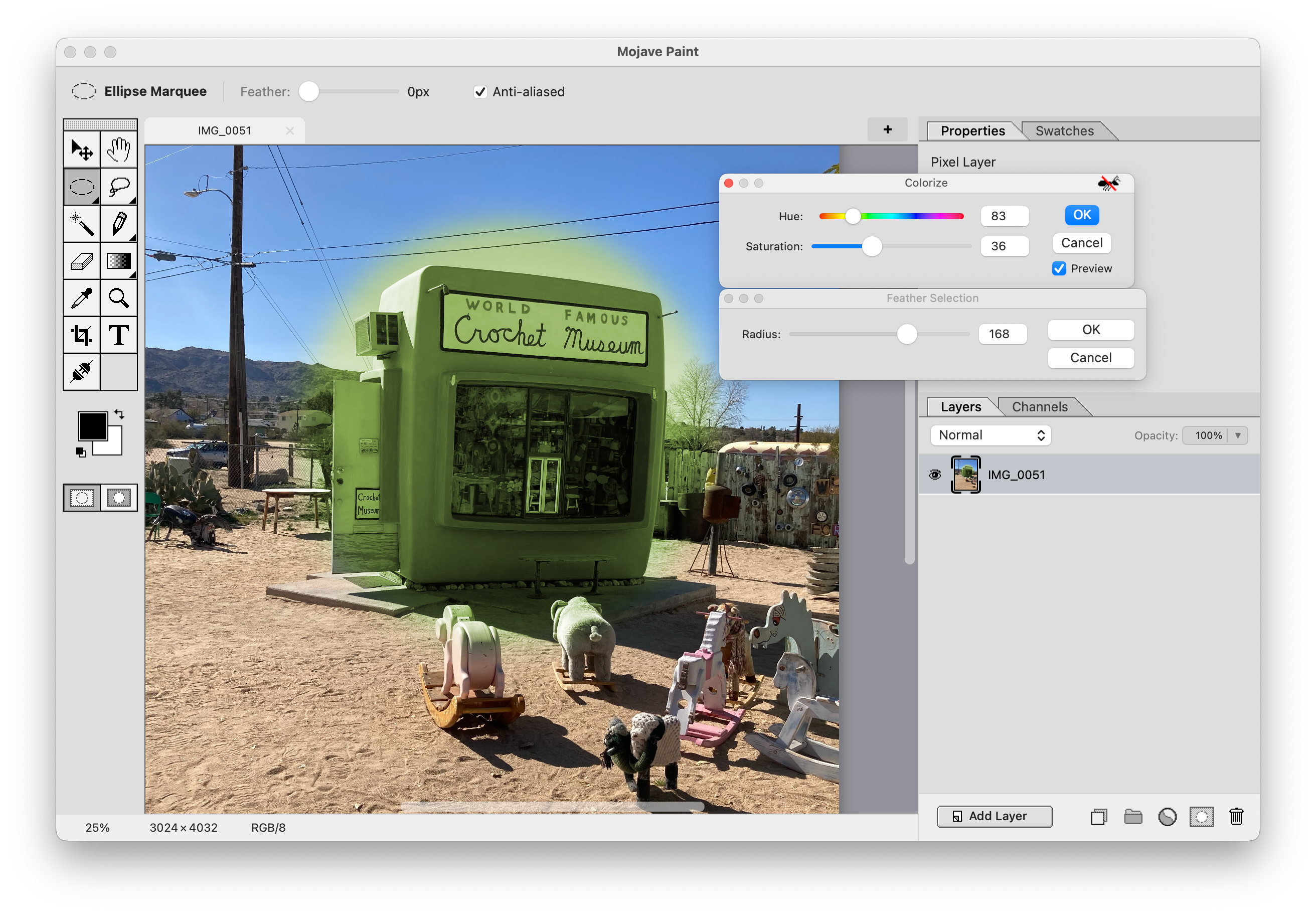This screenshot has width=1316, height=915.
Task: Click the Saturation slider handle
Action: [872, 246]
